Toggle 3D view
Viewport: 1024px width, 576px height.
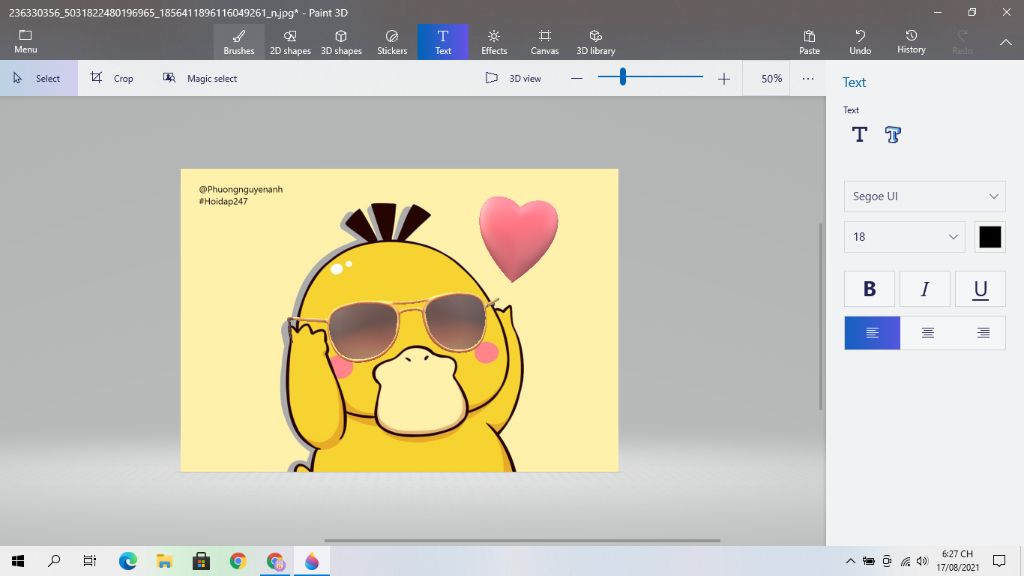click(x=513, y=78)
